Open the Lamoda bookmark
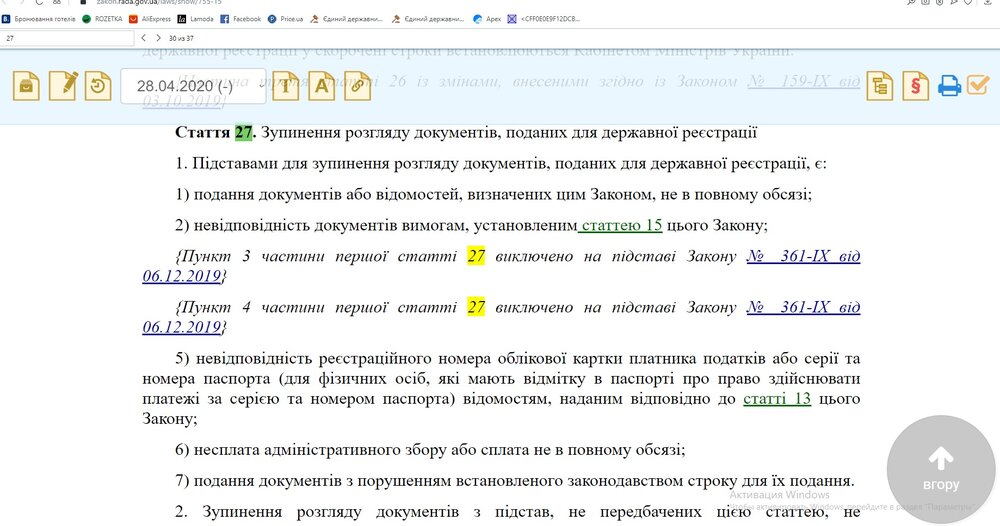Image resolution: width=1000 pixels, height=526 pixels. (x=195, y=19)
